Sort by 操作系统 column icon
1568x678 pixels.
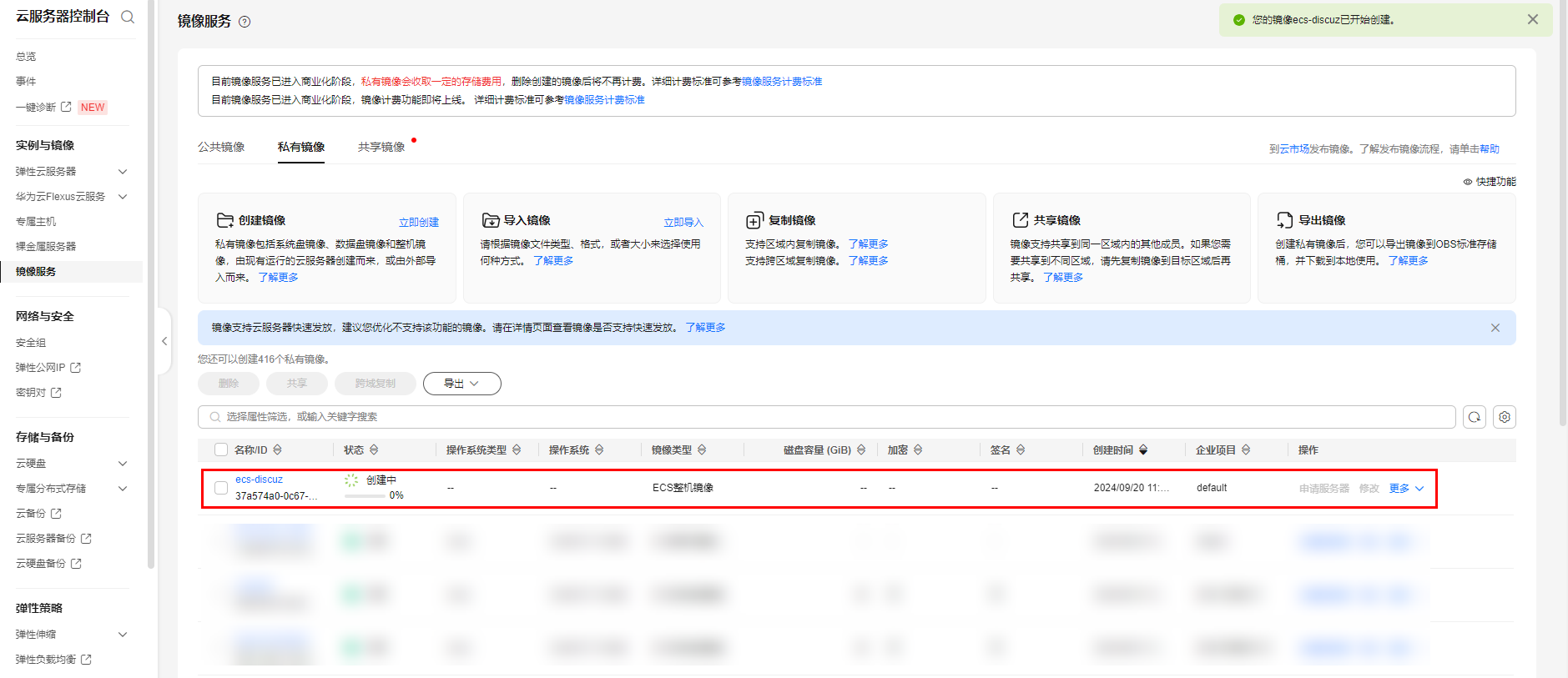click(x=599, y=450)
